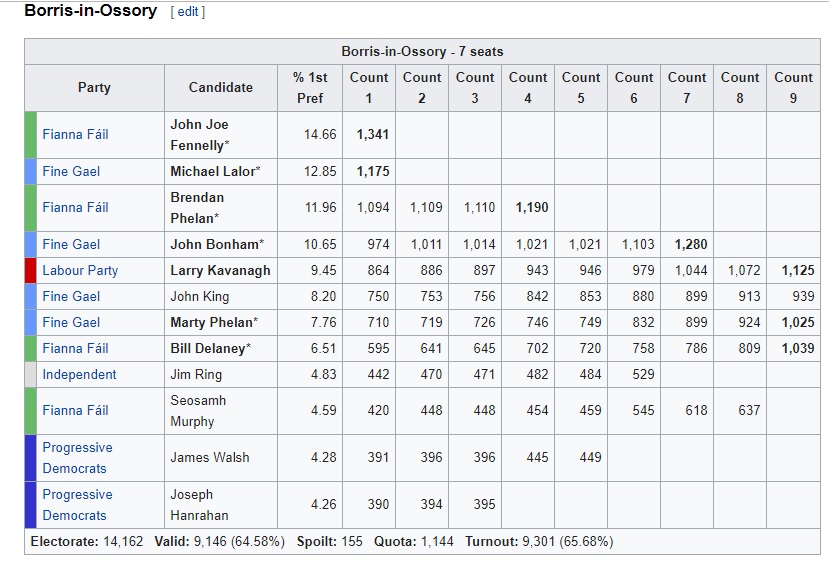Click candidate name Michael Lalor
Screen dimensions: 829x565
(215, 172)
